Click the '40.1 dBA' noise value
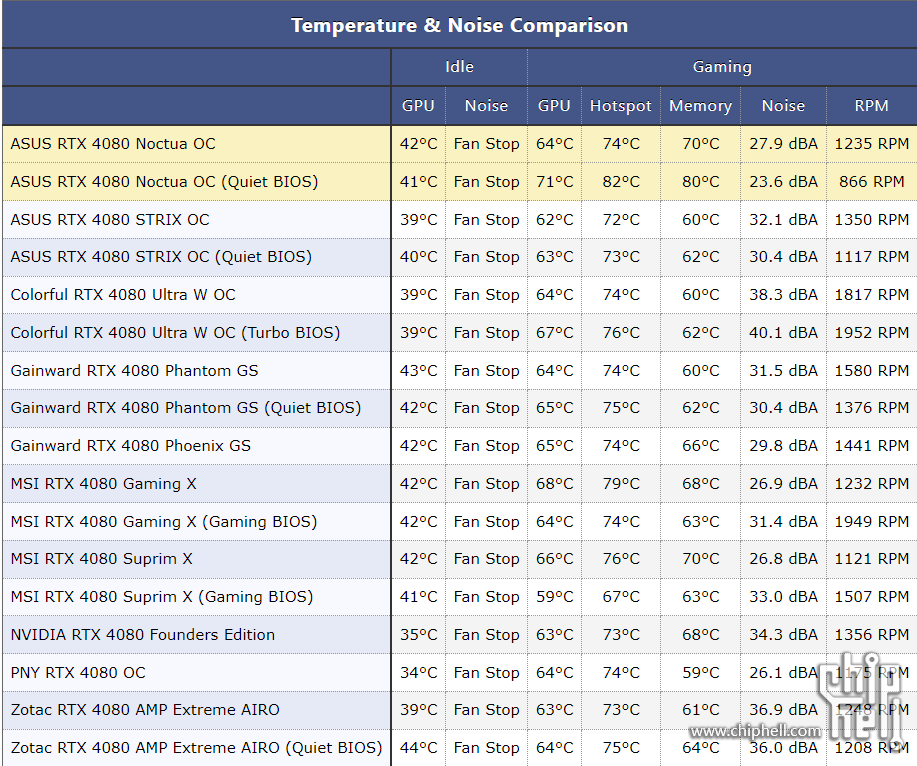 [x=784, y=333]
